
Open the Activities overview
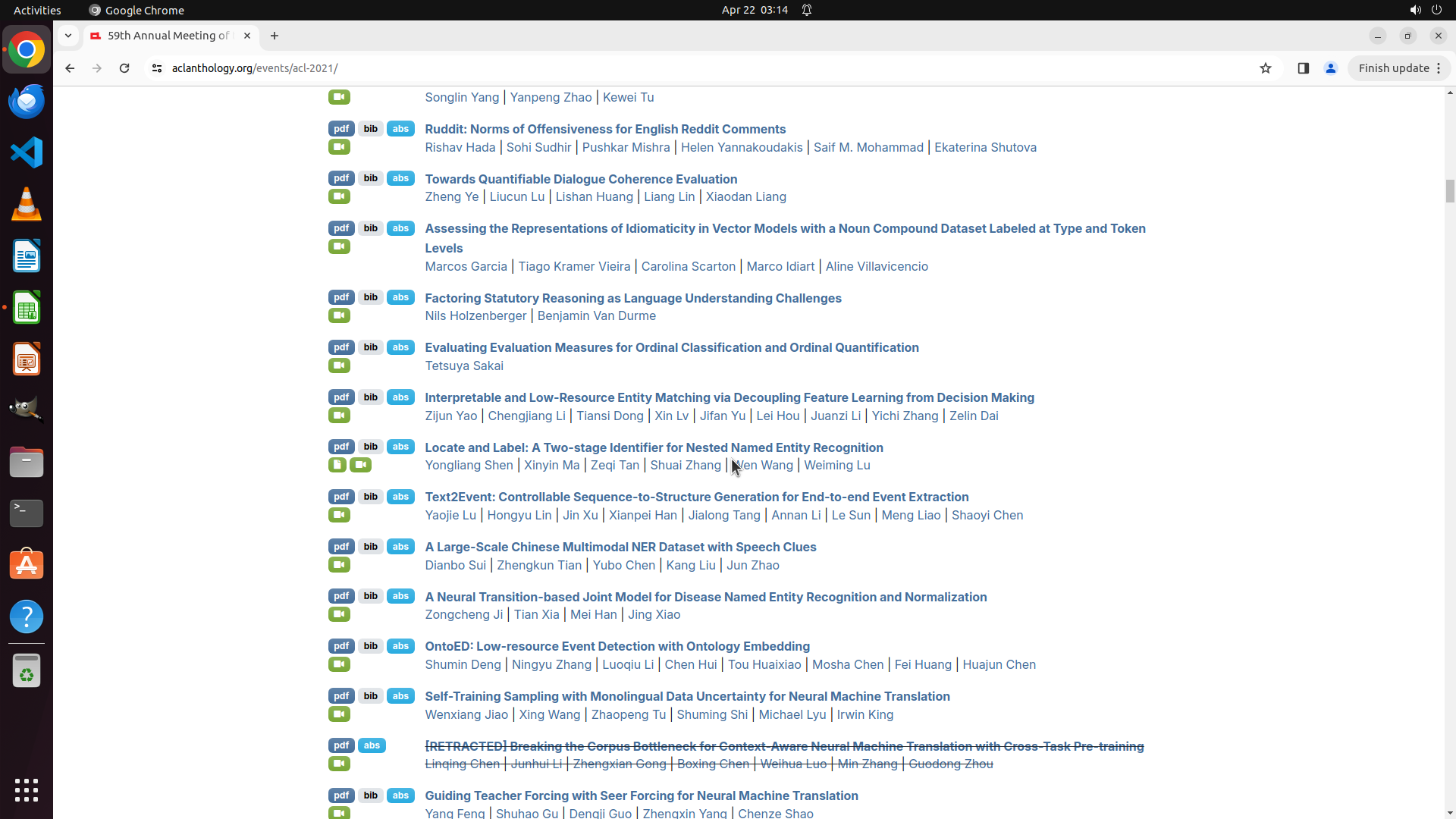pyautogui.click(x=37, y=10)
